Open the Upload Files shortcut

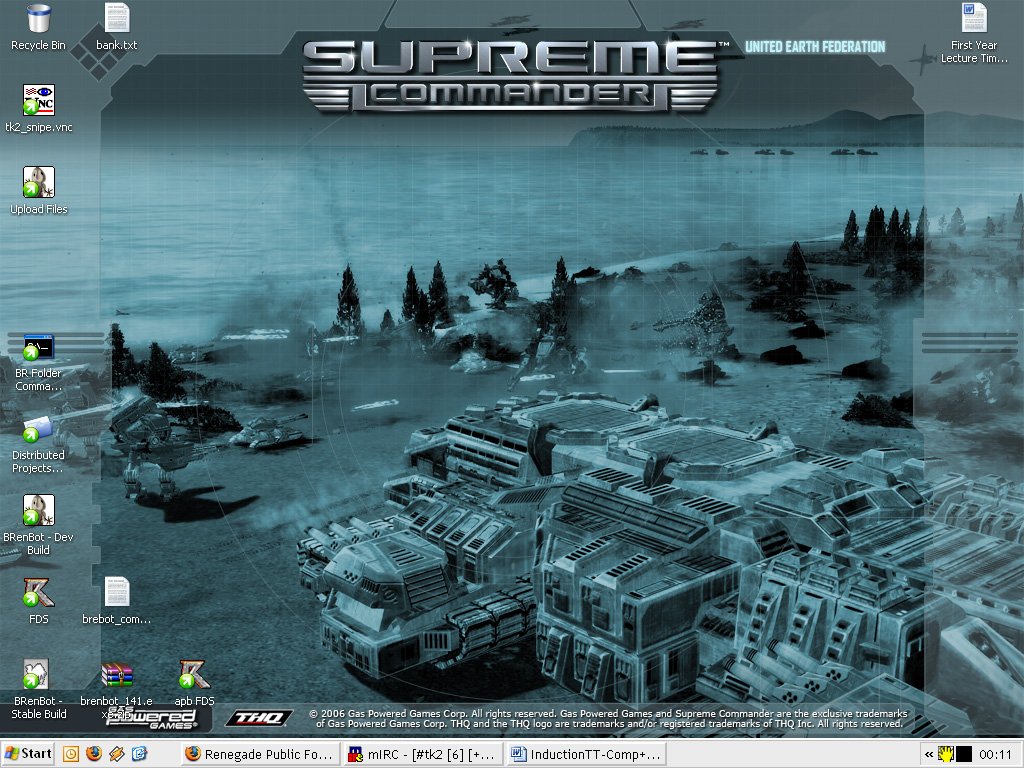[39, 183]
